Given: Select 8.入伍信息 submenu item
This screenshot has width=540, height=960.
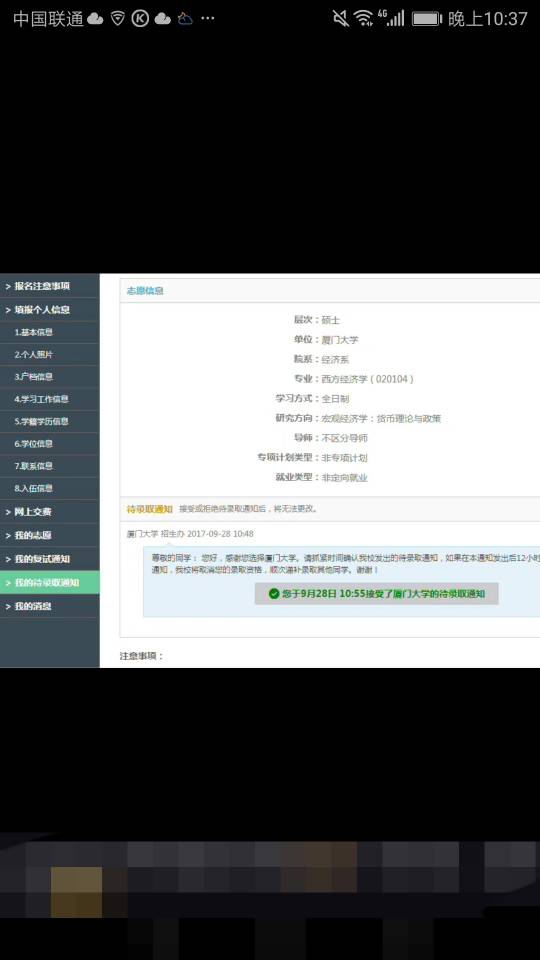Looking at the screenshot, I should 50,488.
